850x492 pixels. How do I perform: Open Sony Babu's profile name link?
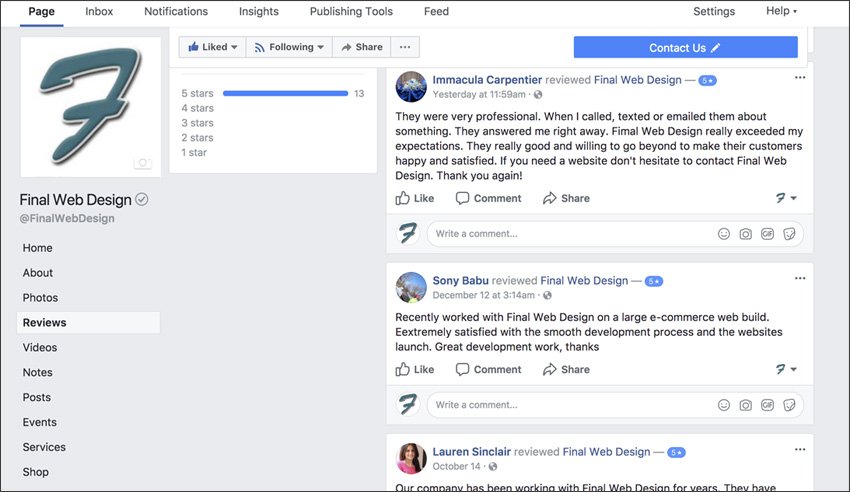(x=460, y=280)
